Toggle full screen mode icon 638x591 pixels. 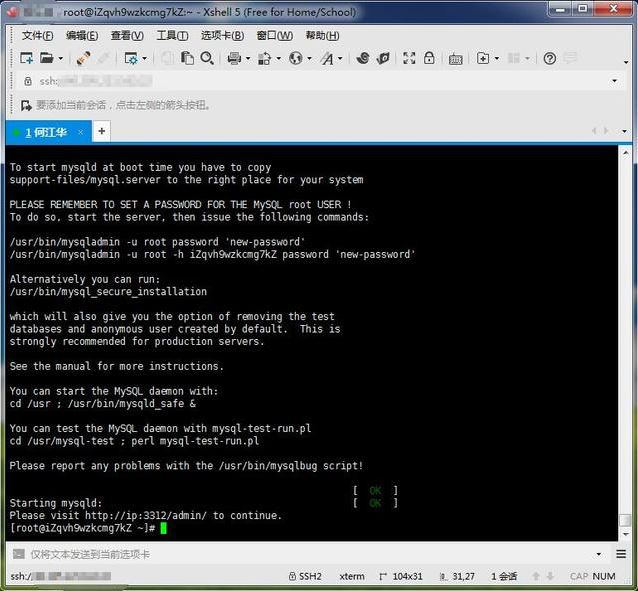click(409, 58)
